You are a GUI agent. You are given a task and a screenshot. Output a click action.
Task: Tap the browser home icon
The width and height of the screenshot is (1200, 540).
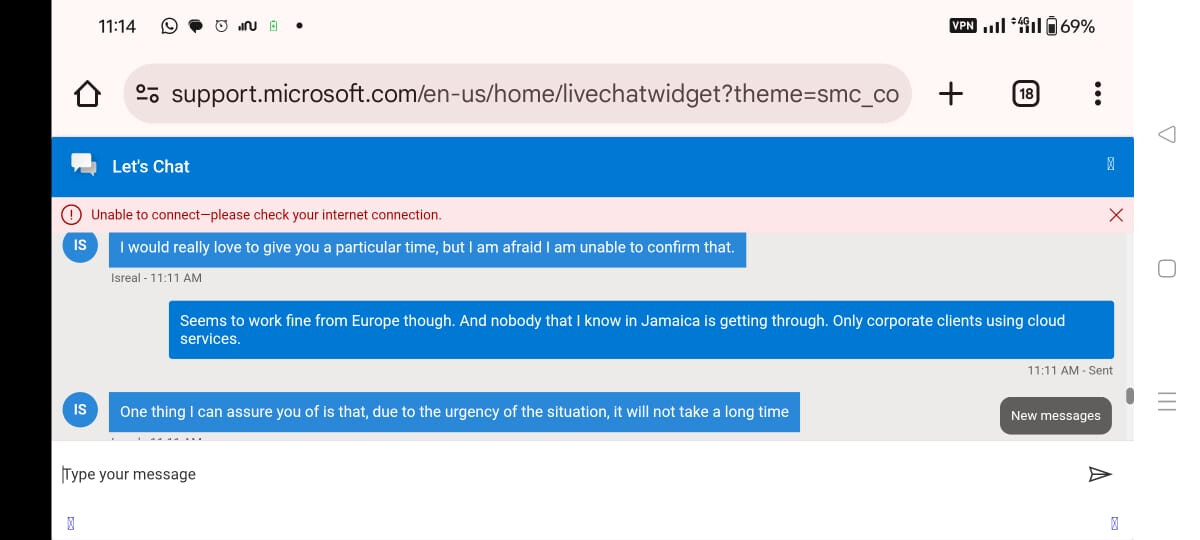[88, 94]
